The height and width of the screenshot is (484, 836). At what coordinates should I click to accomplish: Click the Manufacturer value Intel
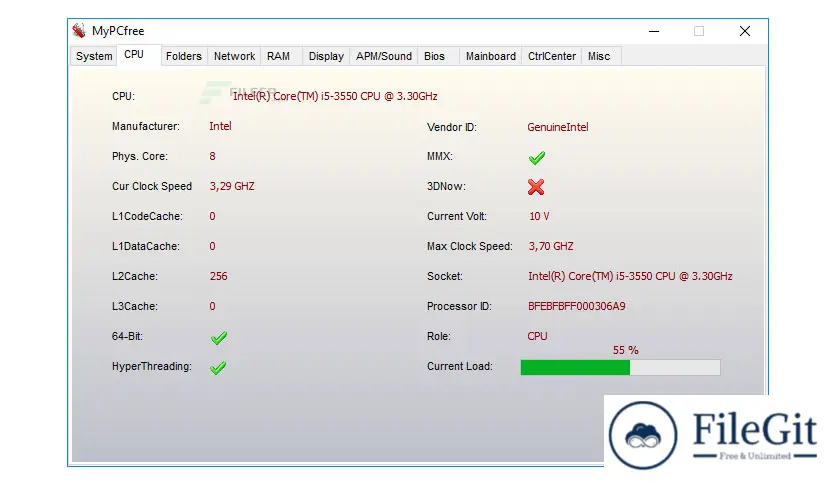coord(220,126)
